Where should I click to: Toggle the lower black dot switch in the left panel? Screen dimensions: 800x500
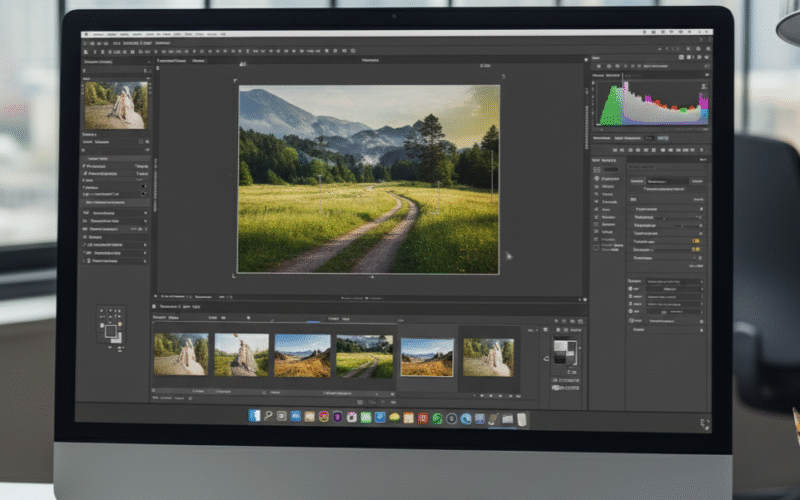(143, 194)
